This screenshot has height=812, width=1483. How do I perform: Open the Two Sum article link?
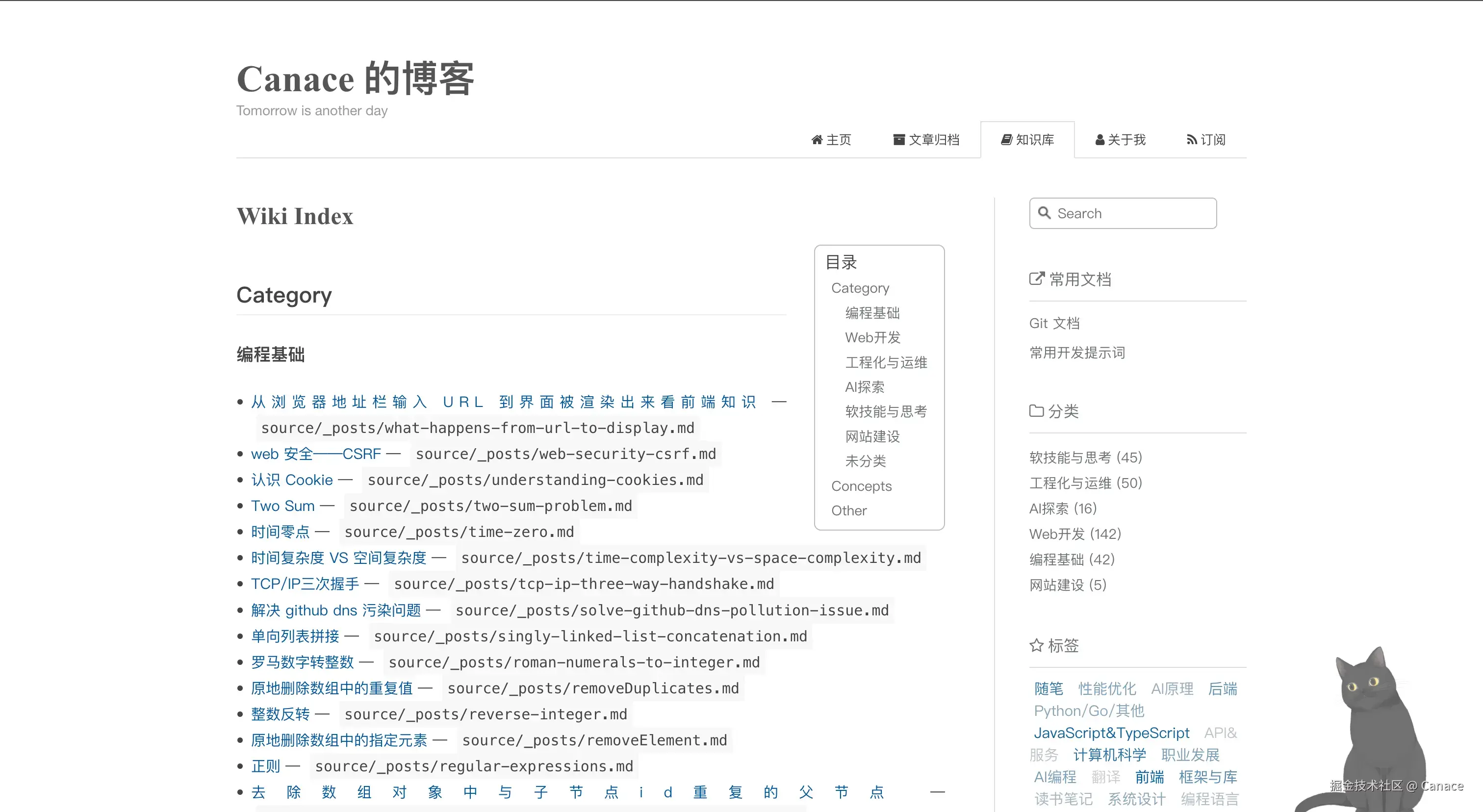tap(282, 506)
